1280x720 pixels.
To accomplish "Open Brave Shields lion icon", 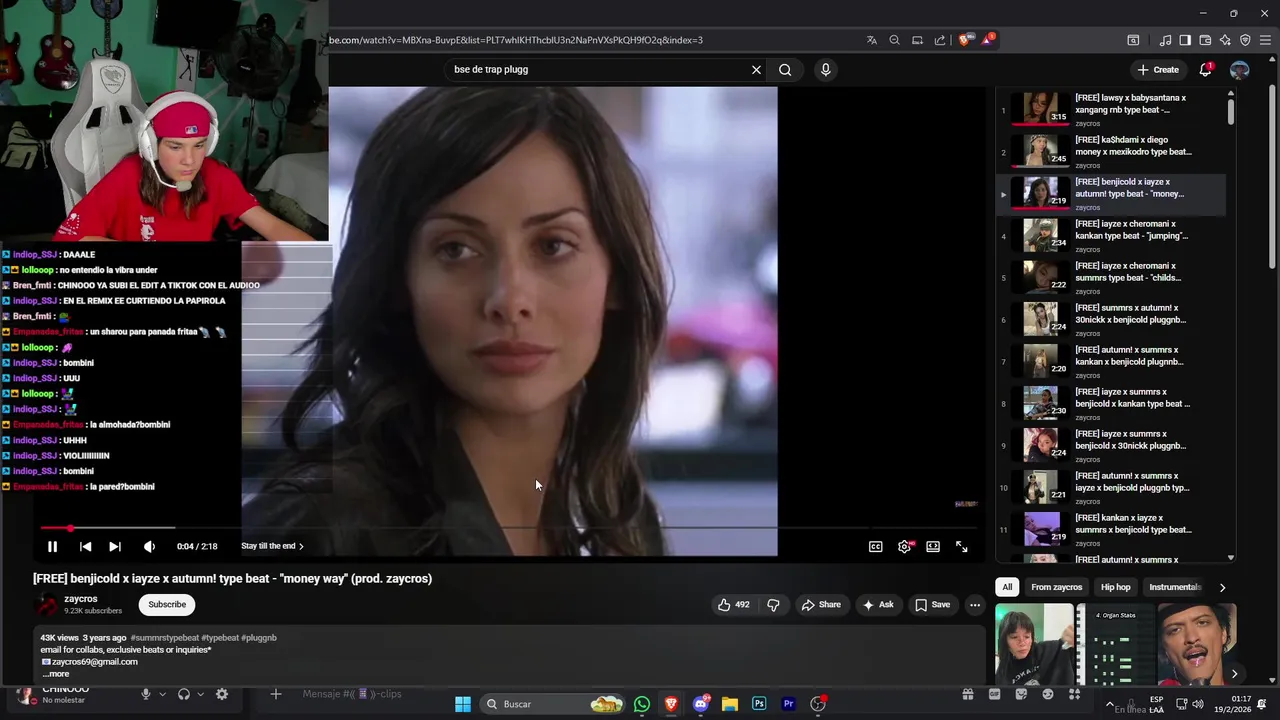I will point(964,40).
